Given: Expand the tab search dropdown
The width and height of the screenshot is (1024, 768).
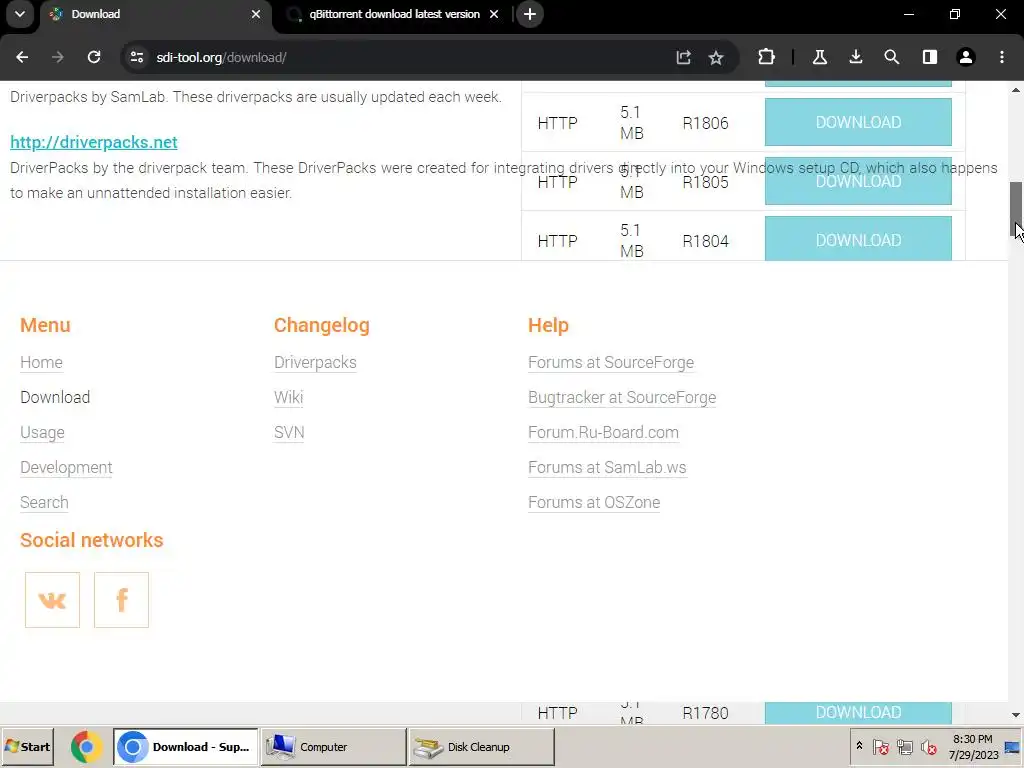Looking at the screenshot, I should click(20, 14).
